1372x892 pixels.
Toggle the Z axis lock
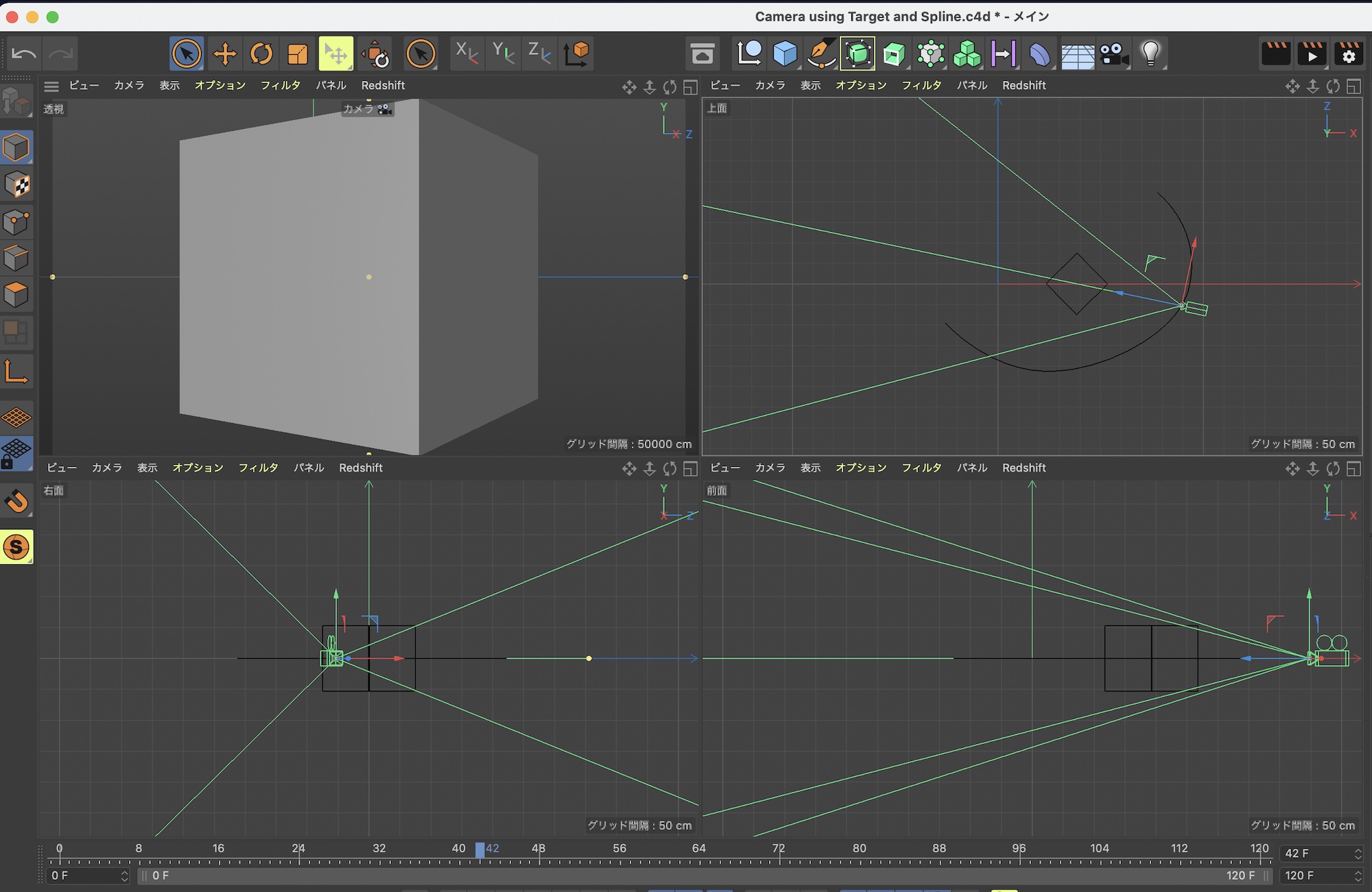(x=539, y=53)
